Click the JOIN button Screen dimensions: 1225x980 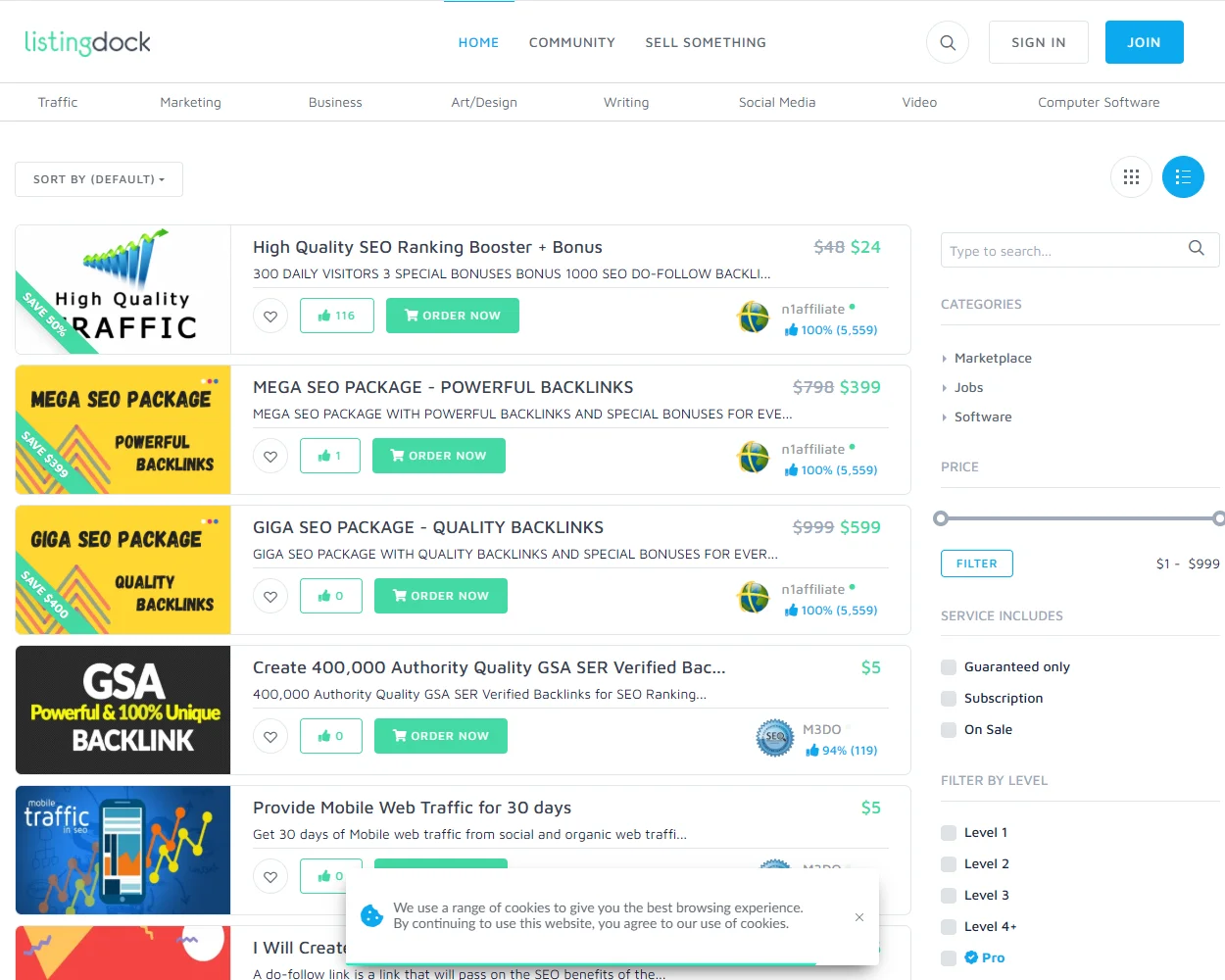pos(1144,42)
